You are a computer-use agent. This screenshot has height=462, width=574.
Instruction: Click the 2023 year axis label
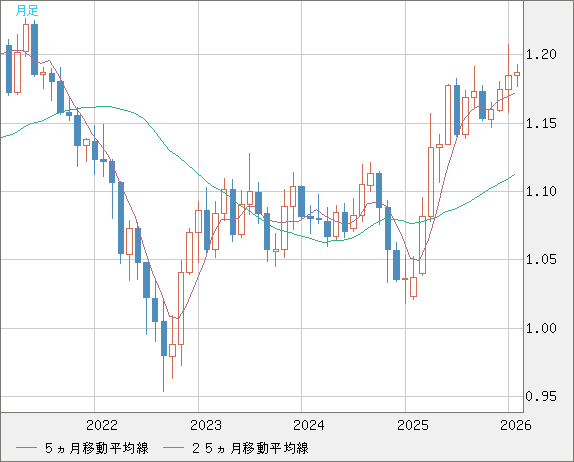(x=206, y=425)
